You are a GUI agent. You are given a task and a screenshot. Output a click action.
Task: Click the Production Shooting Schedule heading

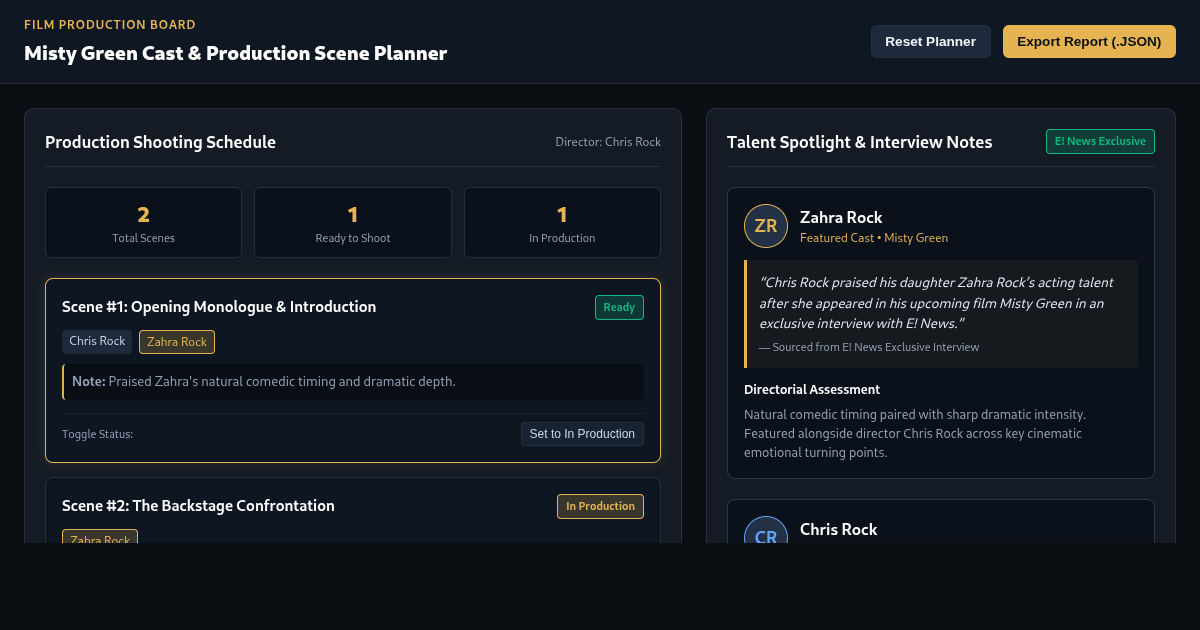coord(160,142)
